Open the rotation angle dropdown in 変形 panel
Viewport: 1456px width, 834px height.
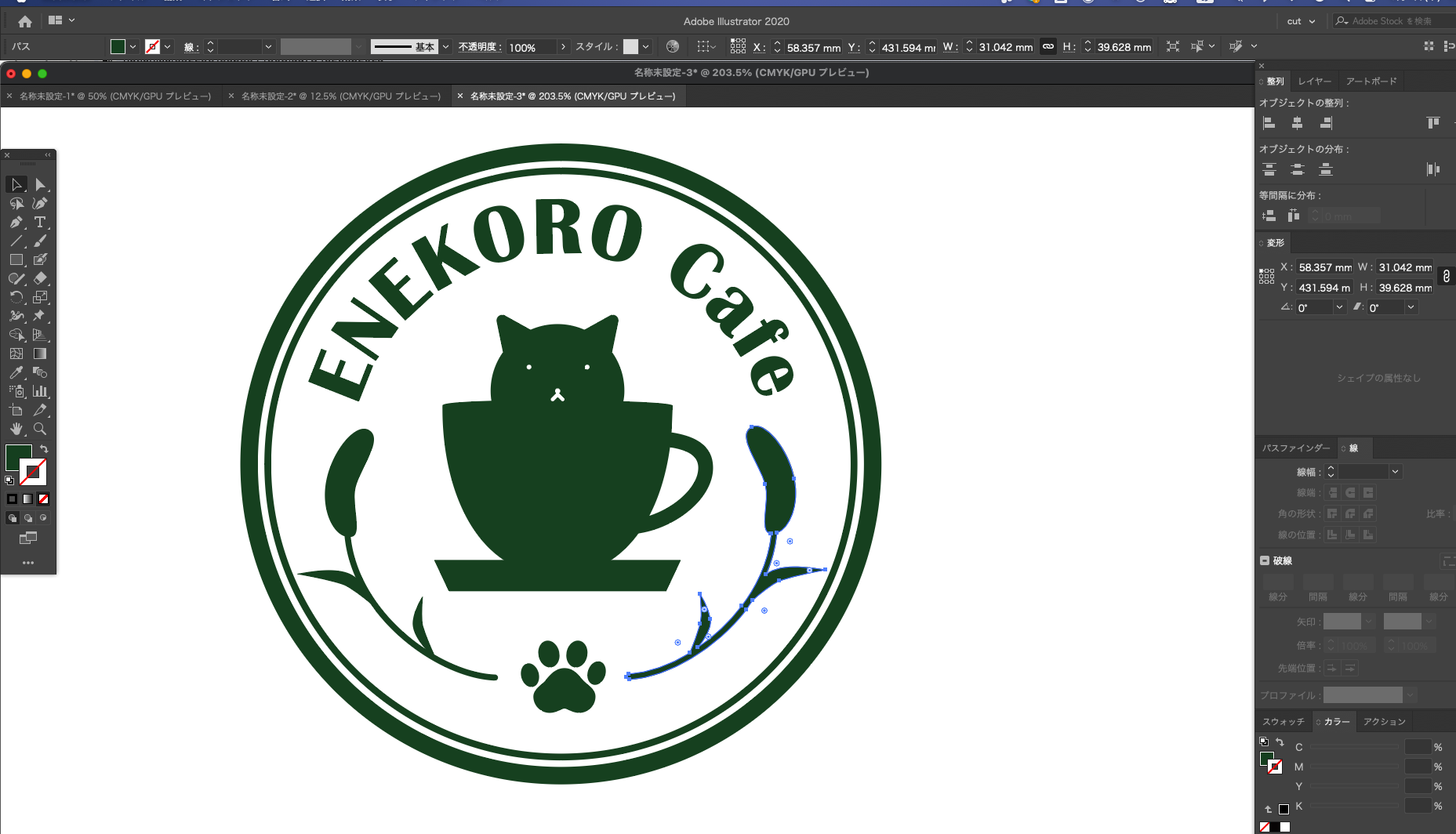coord(1339,307)
